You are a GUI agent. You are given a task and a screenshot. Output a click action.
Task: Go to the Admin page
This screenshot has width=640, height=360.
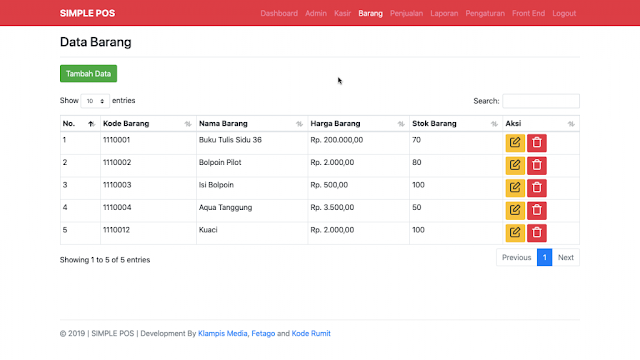316,13
